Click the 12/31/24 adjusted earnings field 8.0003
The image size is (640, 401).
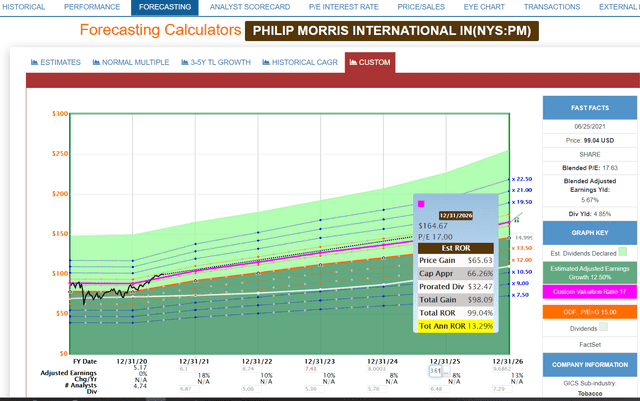pyautogui.click(x=377, y=369)
